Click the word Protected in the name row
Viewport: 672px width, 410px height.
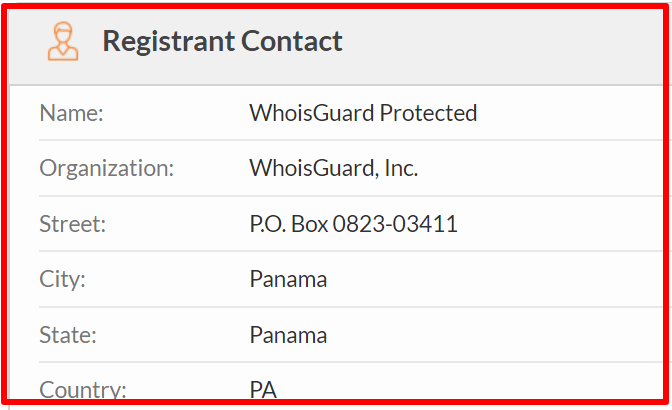429,113
